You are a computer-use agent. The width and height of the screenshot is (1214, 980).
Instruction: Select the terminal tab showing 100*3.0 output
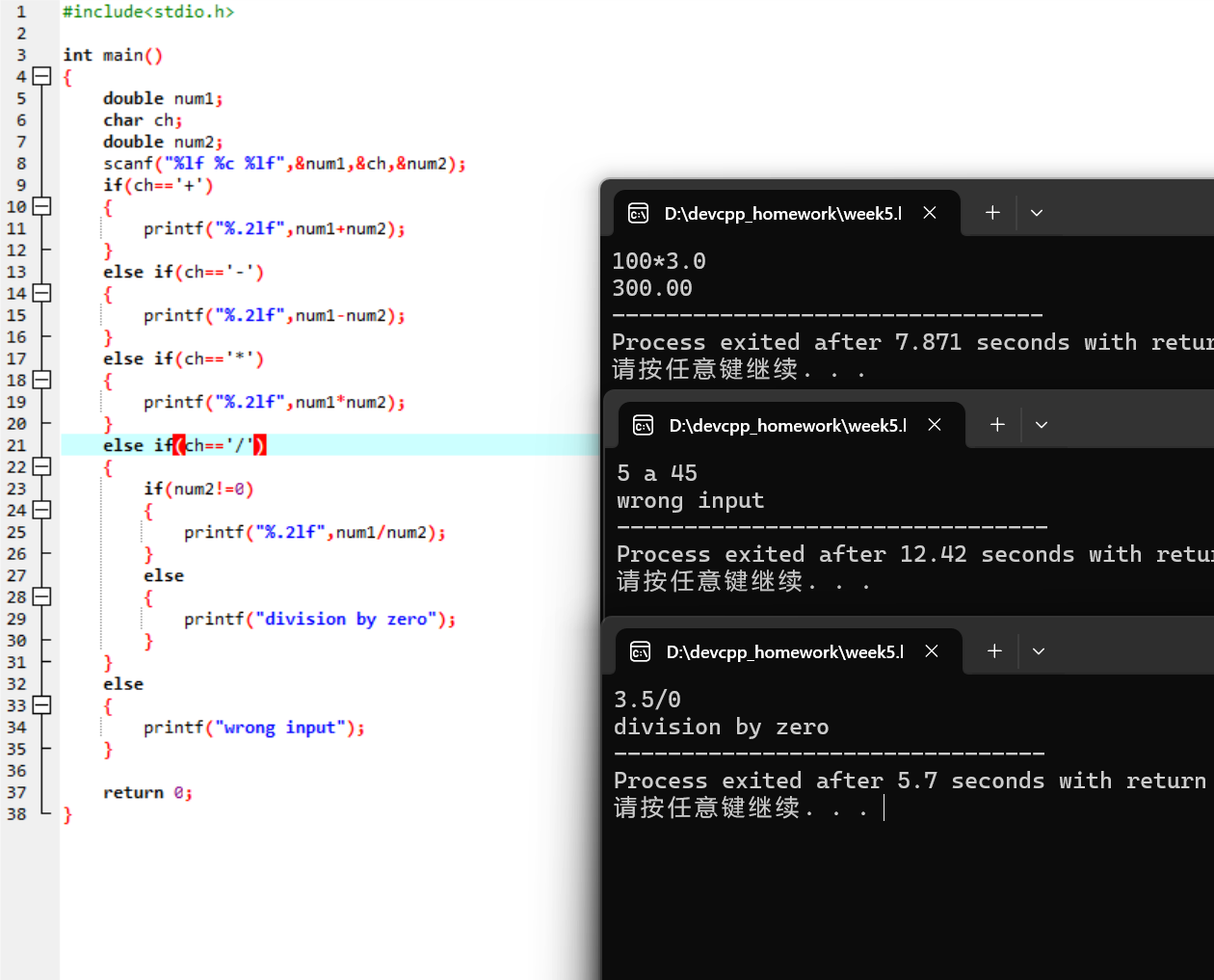tap(786, 213)
